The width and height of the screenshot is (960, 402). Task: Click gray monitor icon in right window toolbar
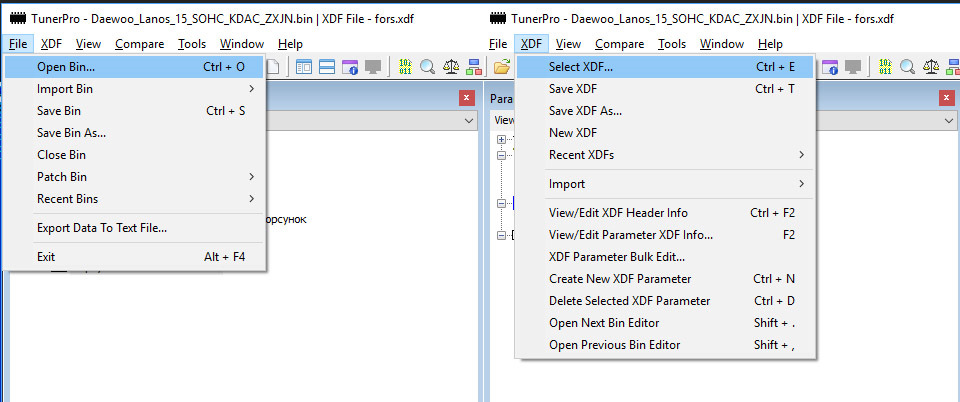point(853,66)
